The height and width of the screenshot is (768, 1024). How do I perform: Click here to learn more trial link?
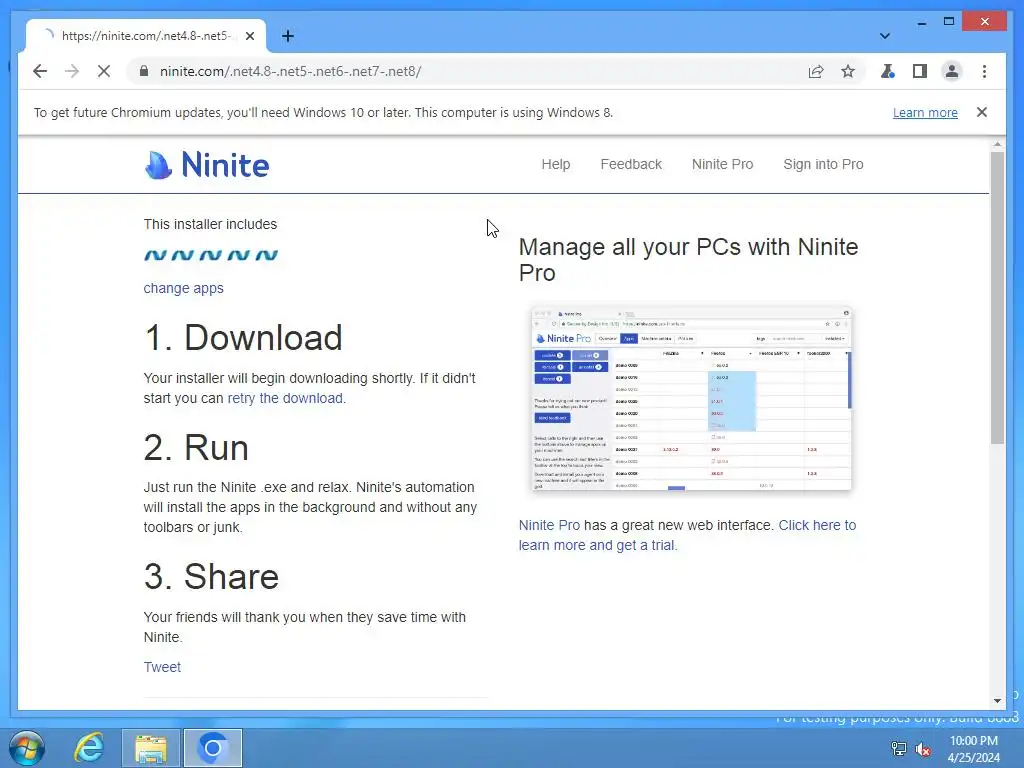[687, 535]
